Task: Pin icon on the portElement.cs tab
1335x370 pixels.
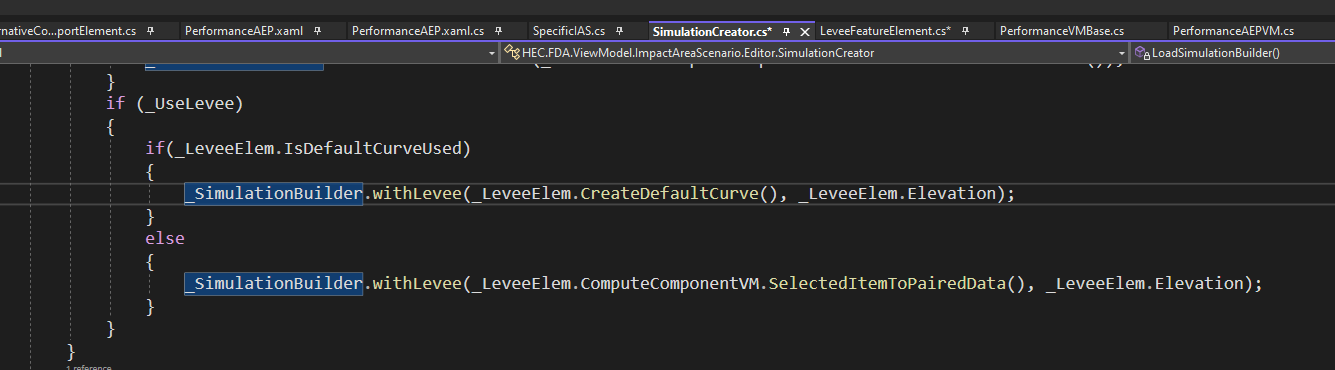Action: [150, 32]
